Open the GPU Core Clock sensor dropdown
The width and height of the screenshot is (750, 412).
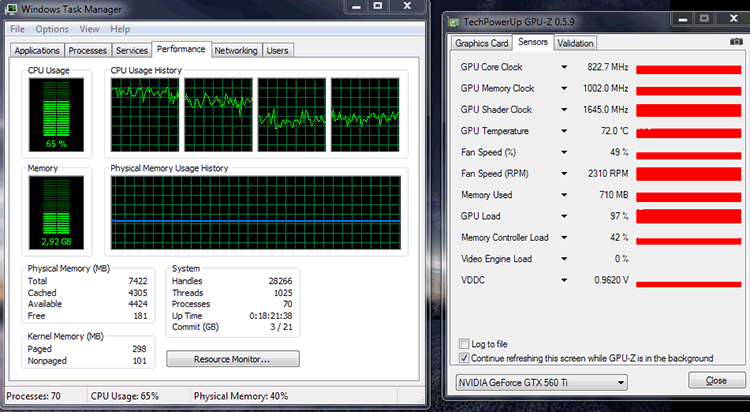564,67
